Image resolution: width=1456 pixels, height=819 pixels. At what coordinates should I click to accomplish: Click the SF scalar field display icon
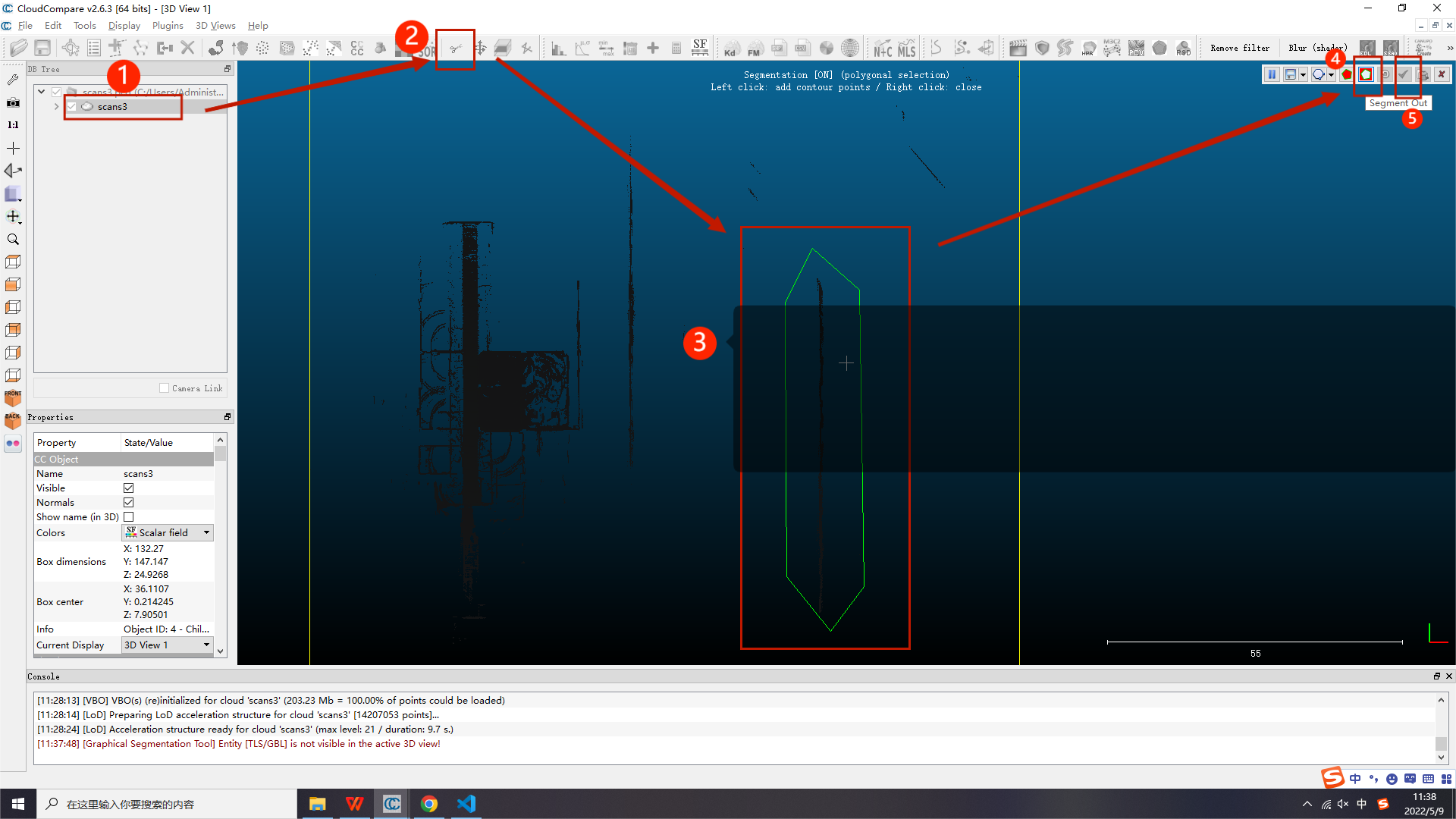[x=700, y=47]
